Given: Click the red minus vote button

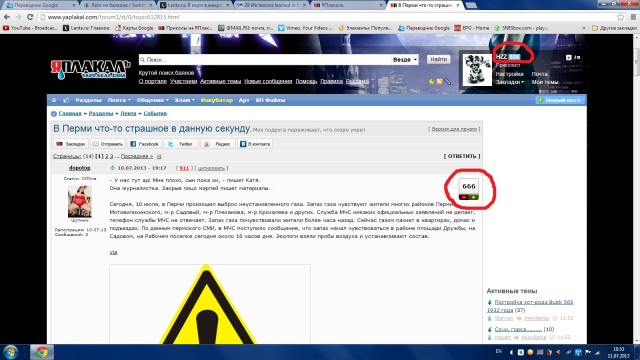Looking at the screenshot, I should 464,198.
